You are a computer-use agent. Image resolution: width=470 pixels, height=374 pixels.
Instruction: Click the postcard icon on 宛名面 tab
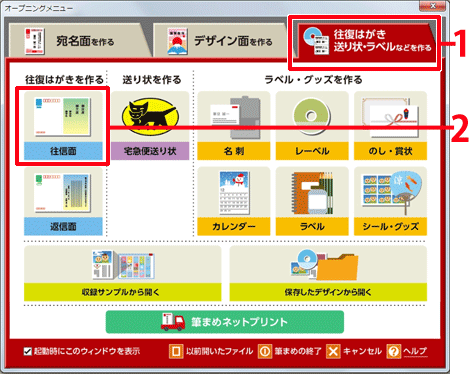[x=34, y=41]
